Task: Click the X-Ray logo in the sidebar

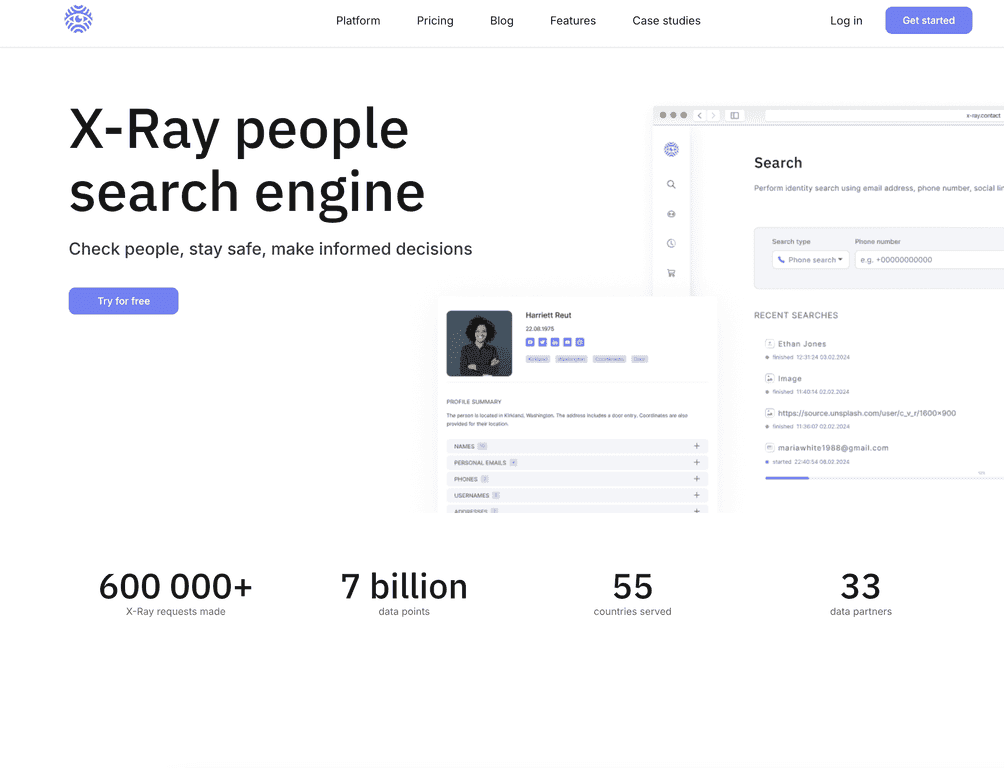Action: tap(671, 149)
